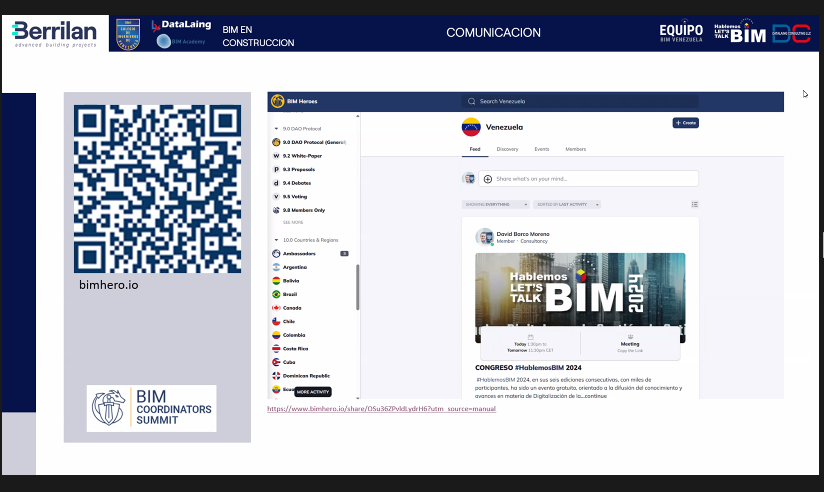Click the V icon beside 9.5 Voting
The image size is (824, 492).
pyautogui.click(x=276, y=197)
